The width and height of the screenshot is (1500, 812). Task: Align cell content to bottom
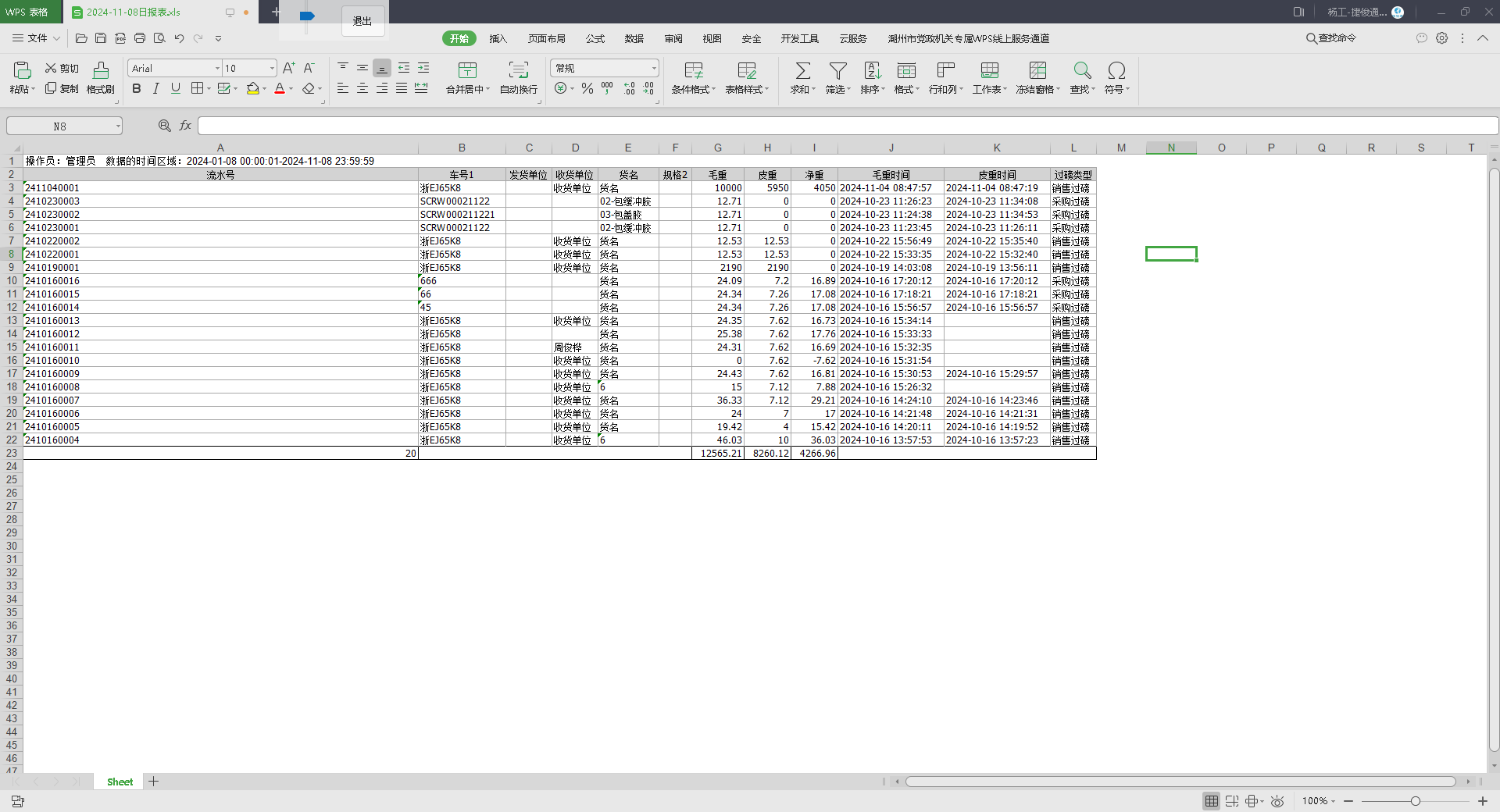(382, 69)
